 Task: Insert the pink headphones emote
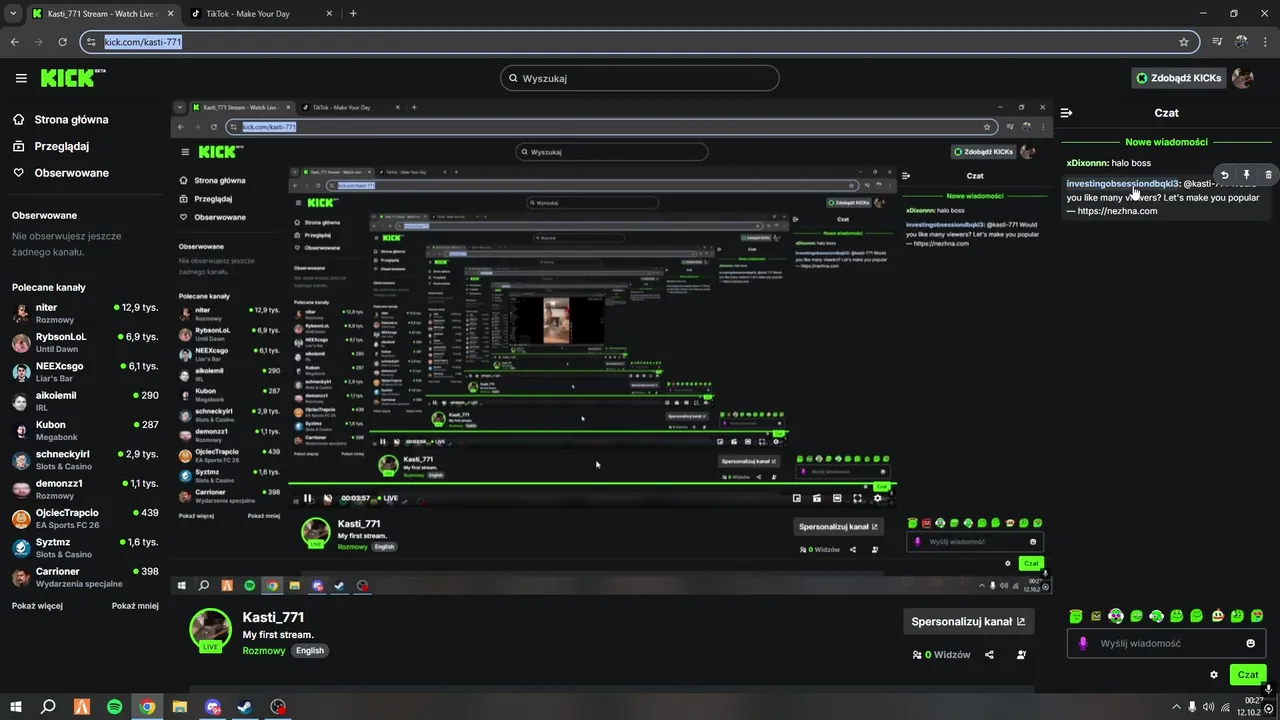pyautogui.click(x=1116, y=616)
